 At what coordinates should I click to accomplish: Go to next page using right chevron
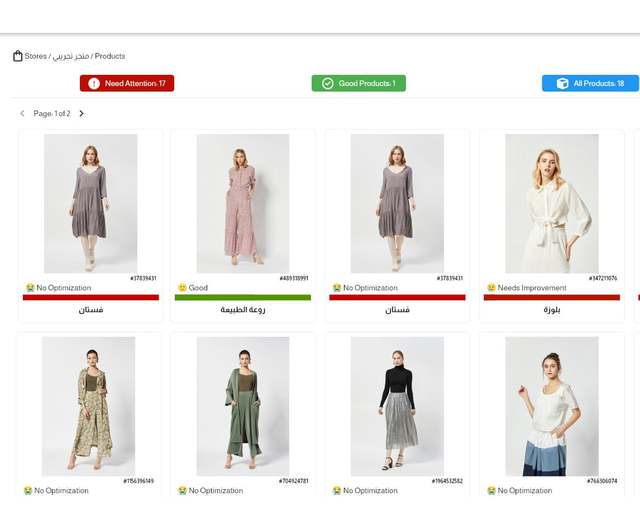(81, 113)
